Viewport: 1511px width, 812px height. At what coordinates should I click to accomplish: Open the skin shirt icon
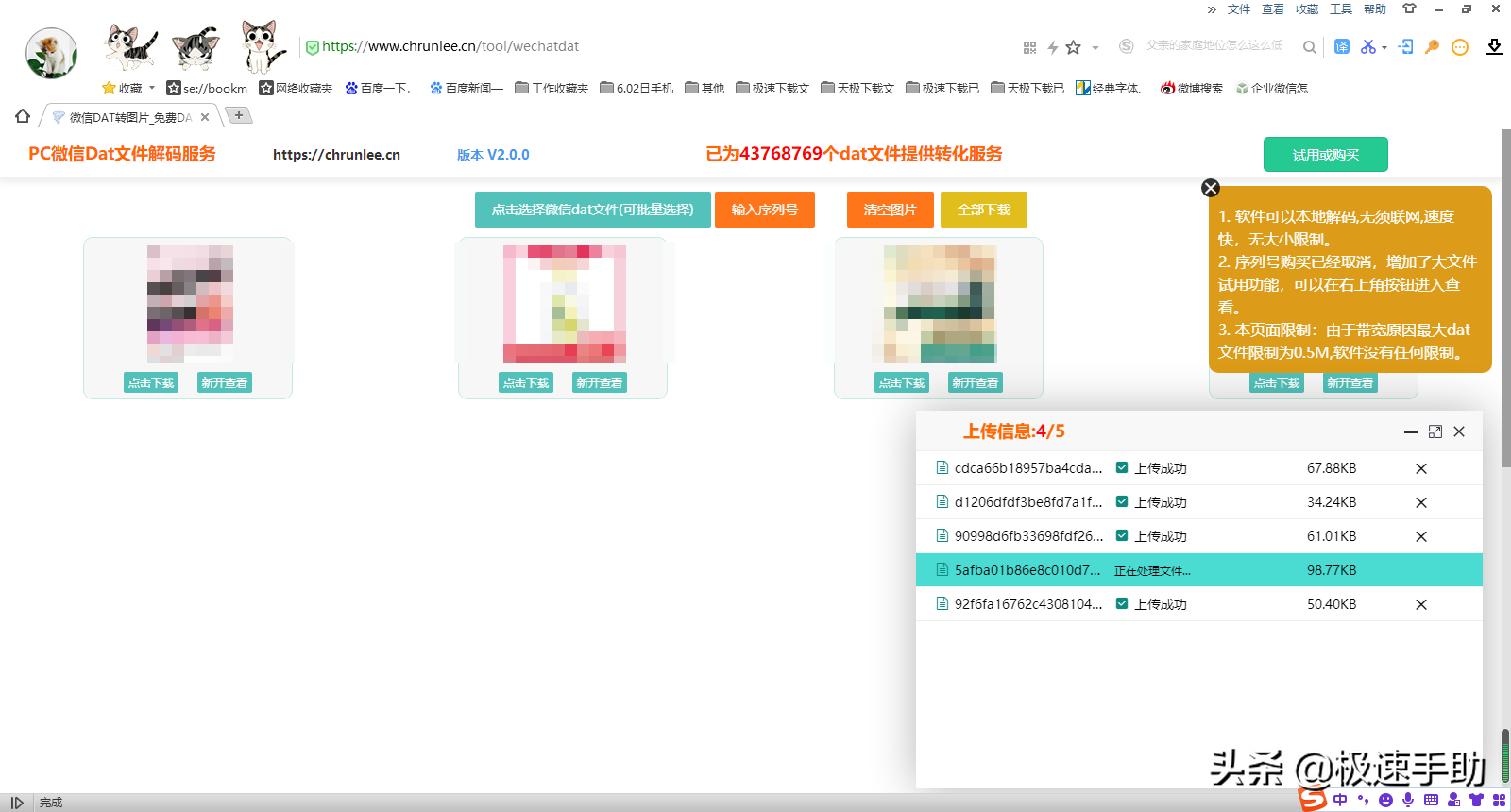pyautogui.click(x=1409, y=8)
